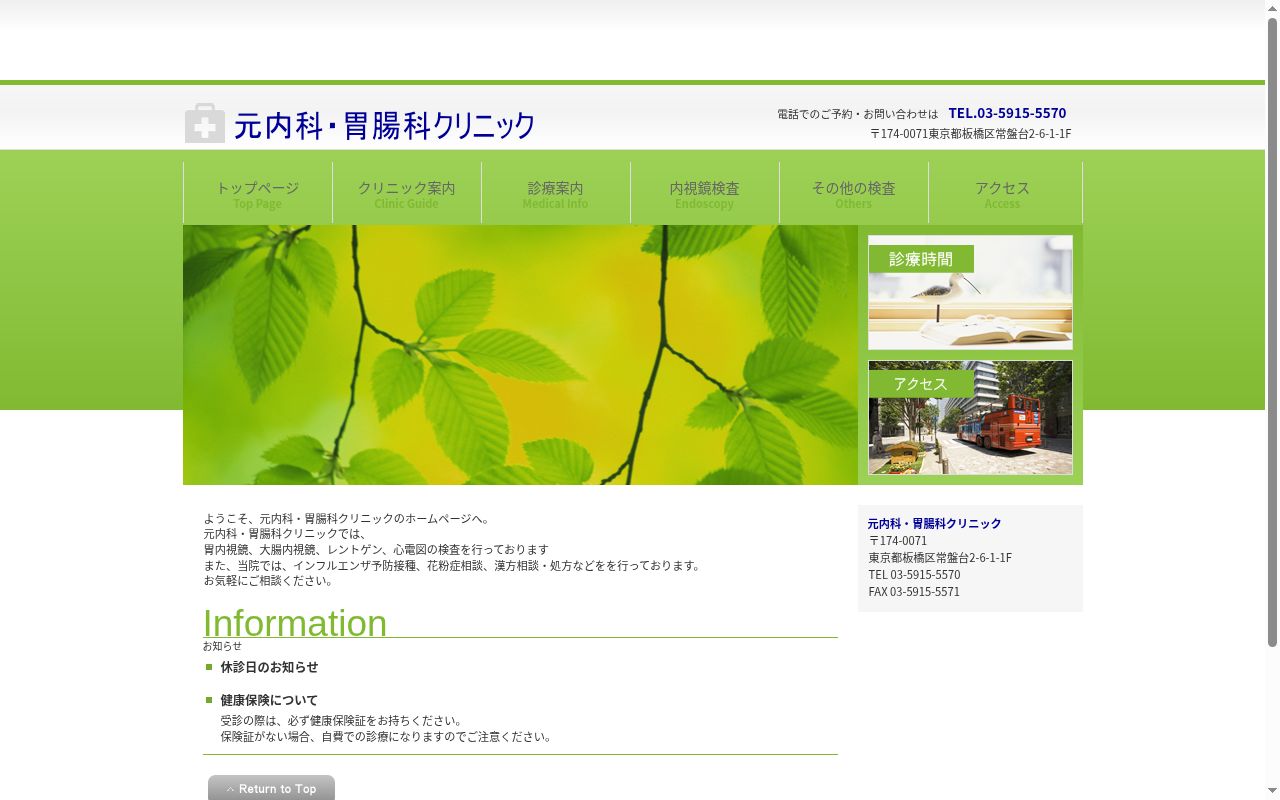Image resolution: width=1280 pixels, height=800 pixels.
Task: Click the sidebar clinic name 元内科・胃腸科クリニック
Action: point(934,523)
